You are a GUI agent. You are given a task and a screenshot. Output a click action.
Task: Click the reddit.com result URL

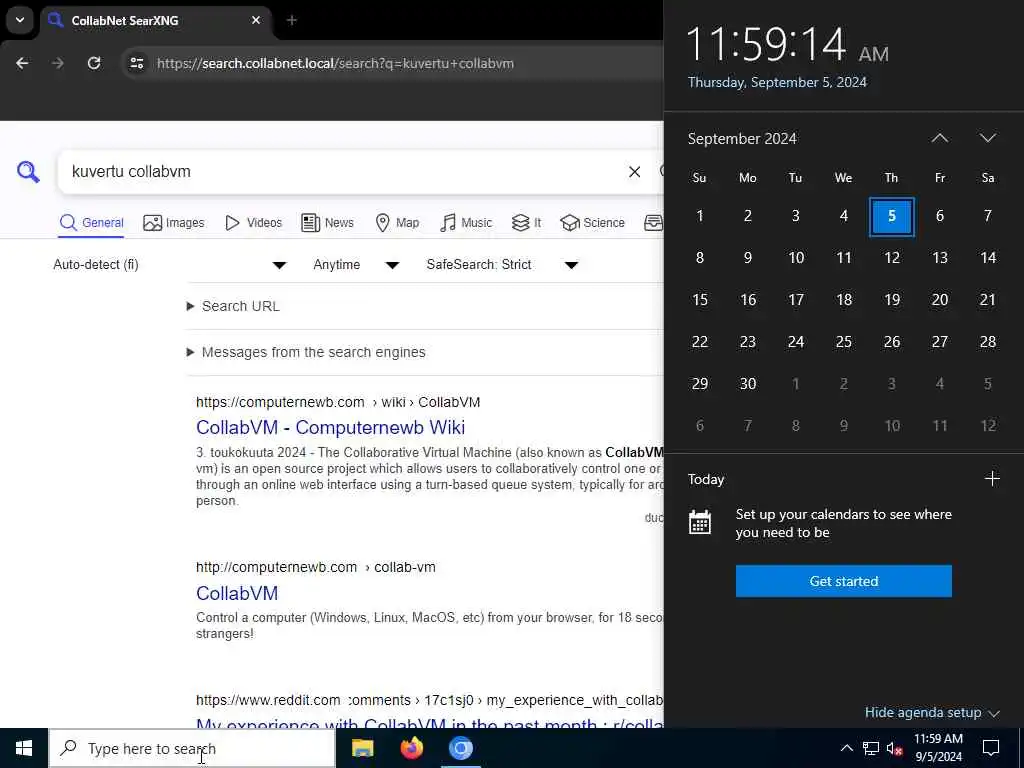coord(429,700)
